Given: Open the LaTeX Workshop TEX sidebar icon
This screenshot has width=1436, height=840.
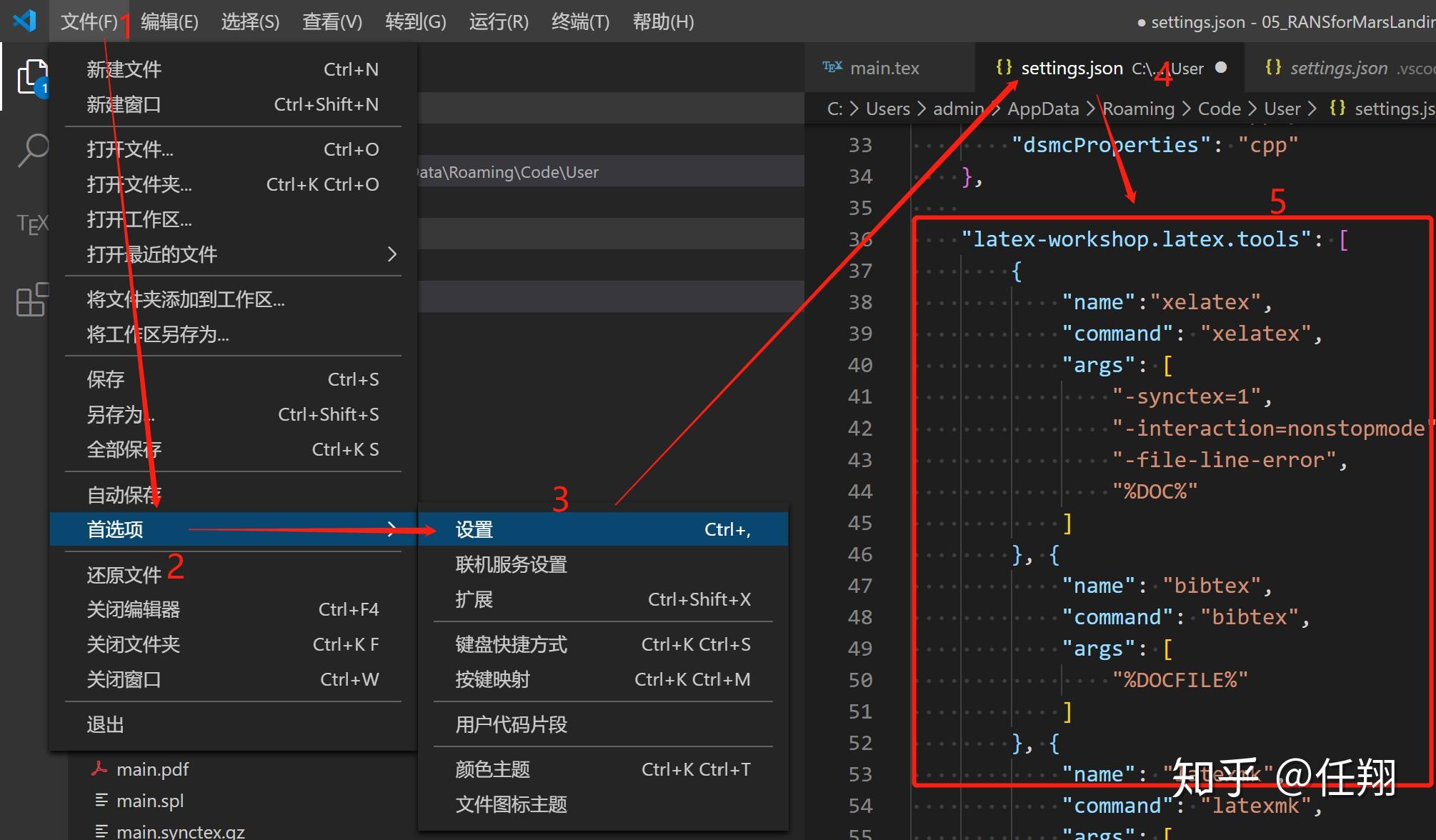Looking at the screenshot, I should tap(32, 224).
